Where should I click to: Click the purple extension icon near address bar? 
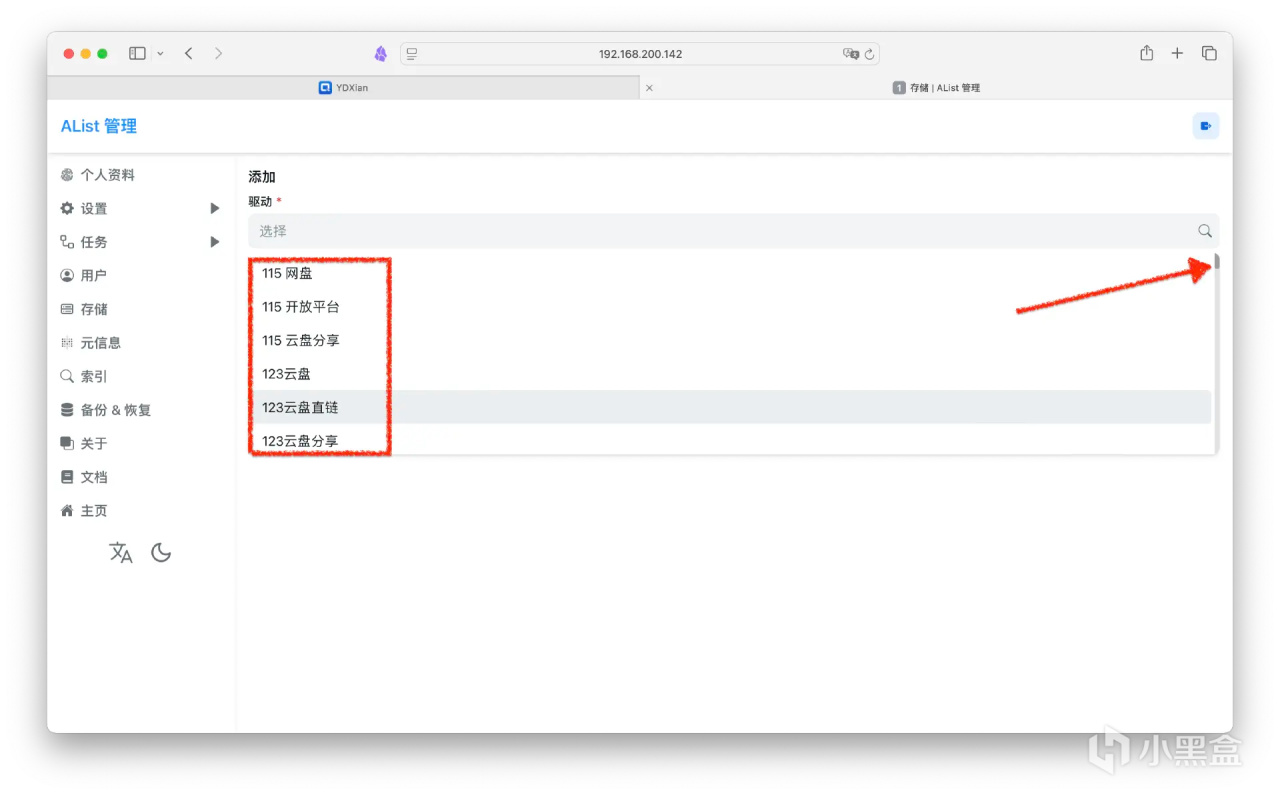[x=381, y=54]
